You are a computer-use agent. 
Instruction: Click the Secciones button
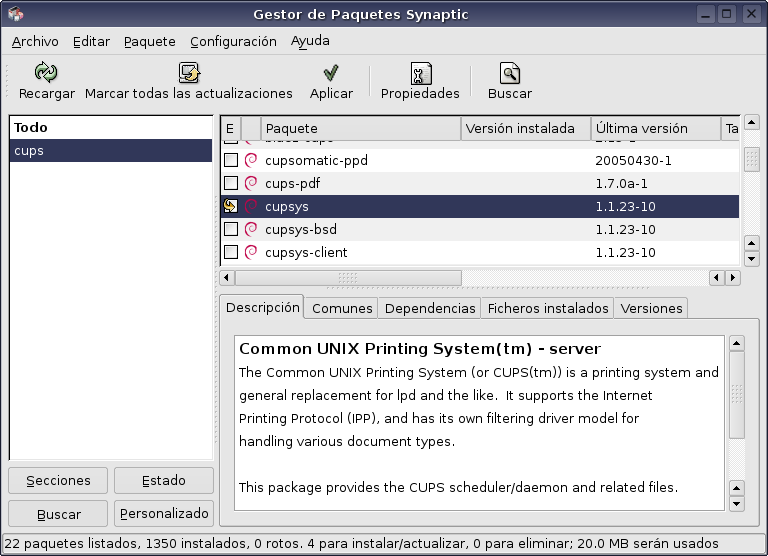(58, 481)
